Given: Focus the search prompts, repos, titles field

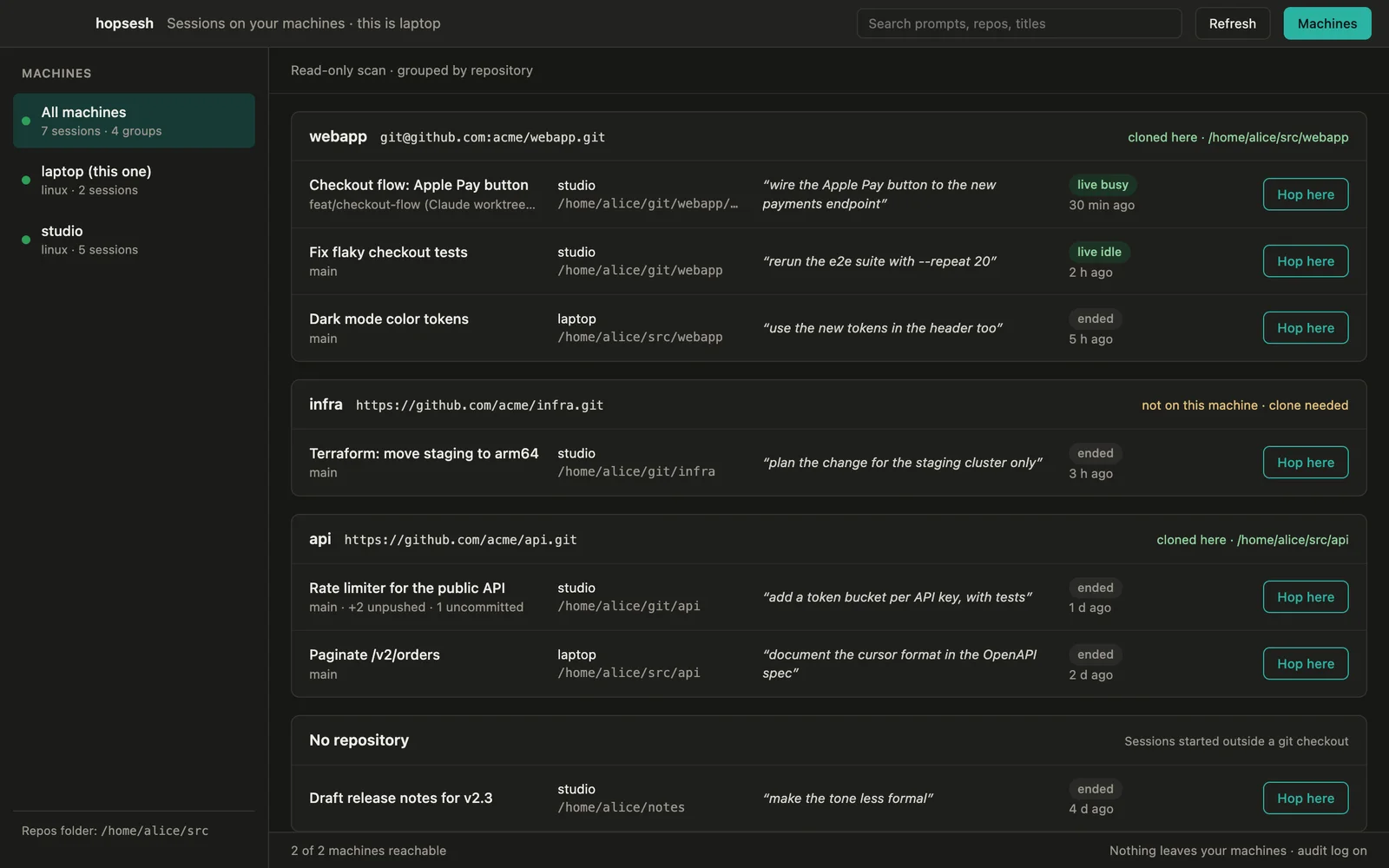Looking at the screenshot, I should [x=1018, y=23].
